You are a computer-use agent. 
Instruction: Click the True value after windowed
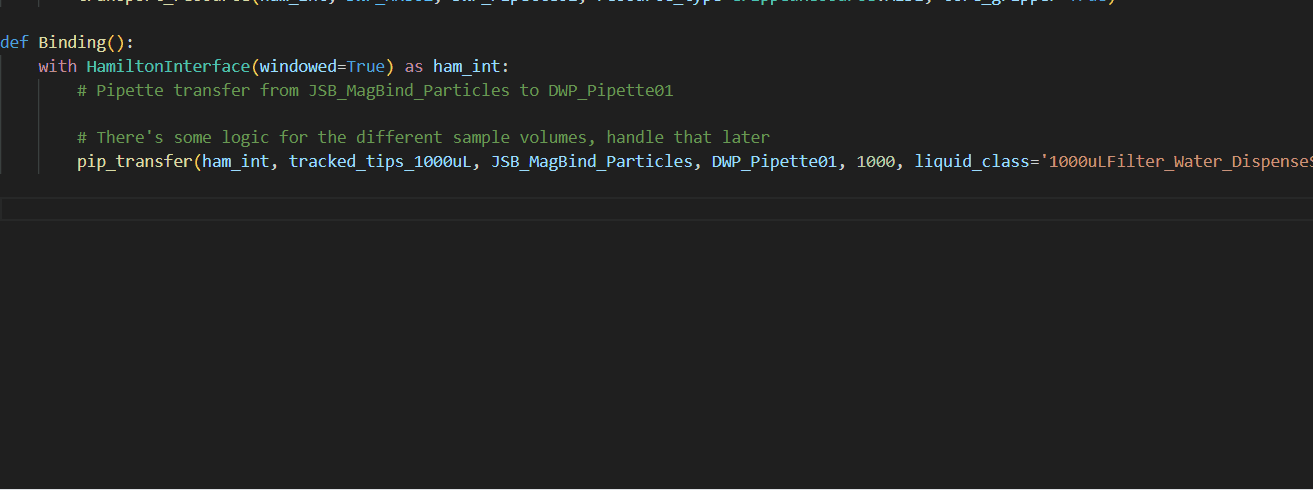pos(365,67)
